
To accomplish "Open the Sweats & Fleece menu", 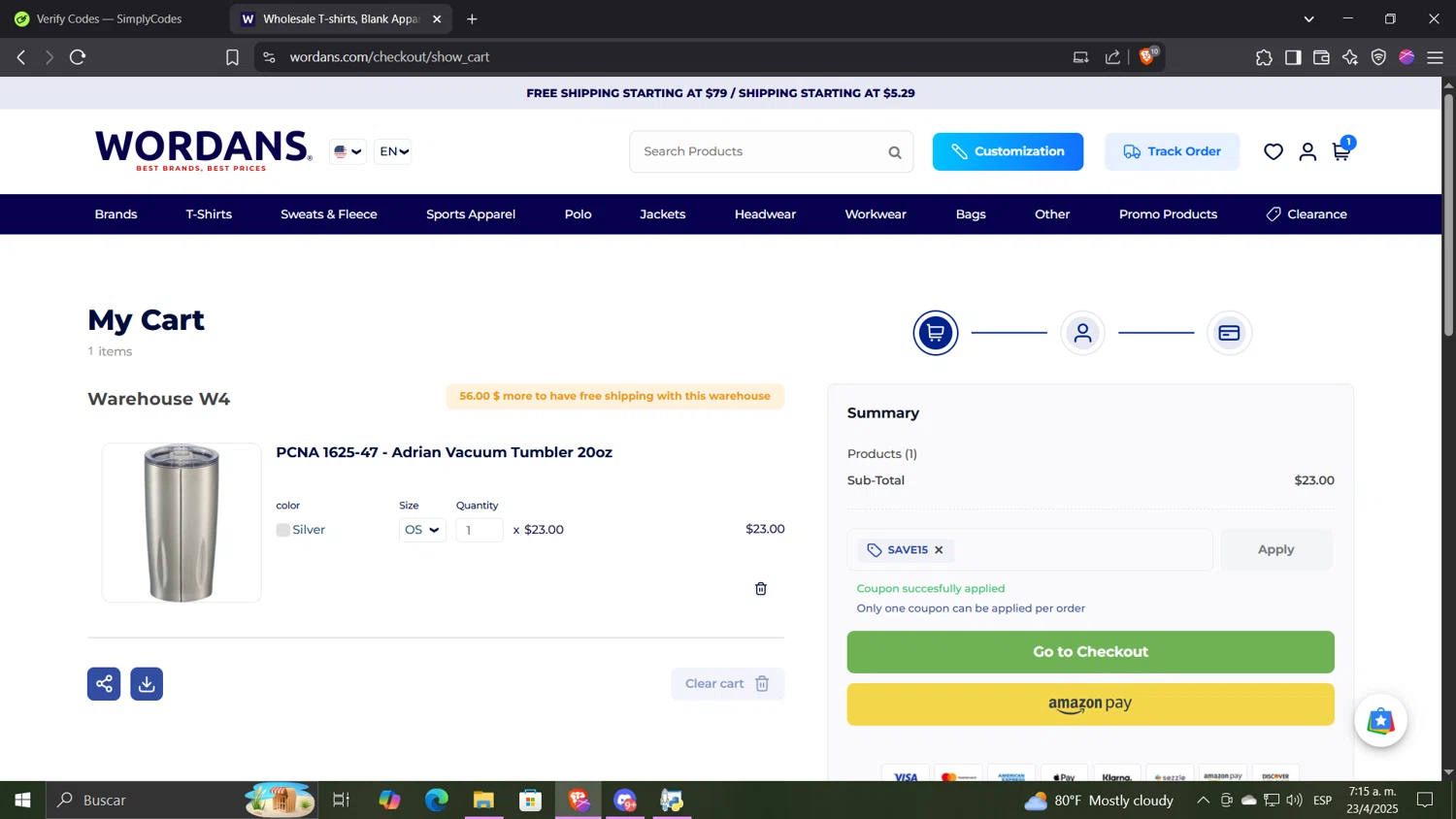I will [329, 214].
